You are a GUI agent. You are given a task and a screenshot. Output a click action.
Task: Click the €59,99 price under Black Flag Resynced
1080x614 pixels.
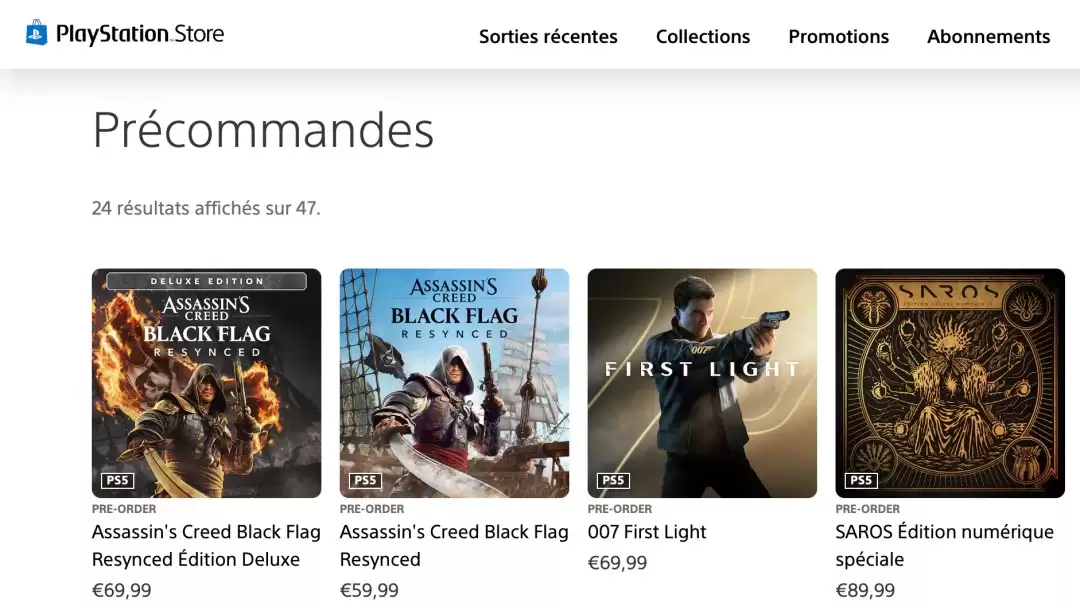369,590
